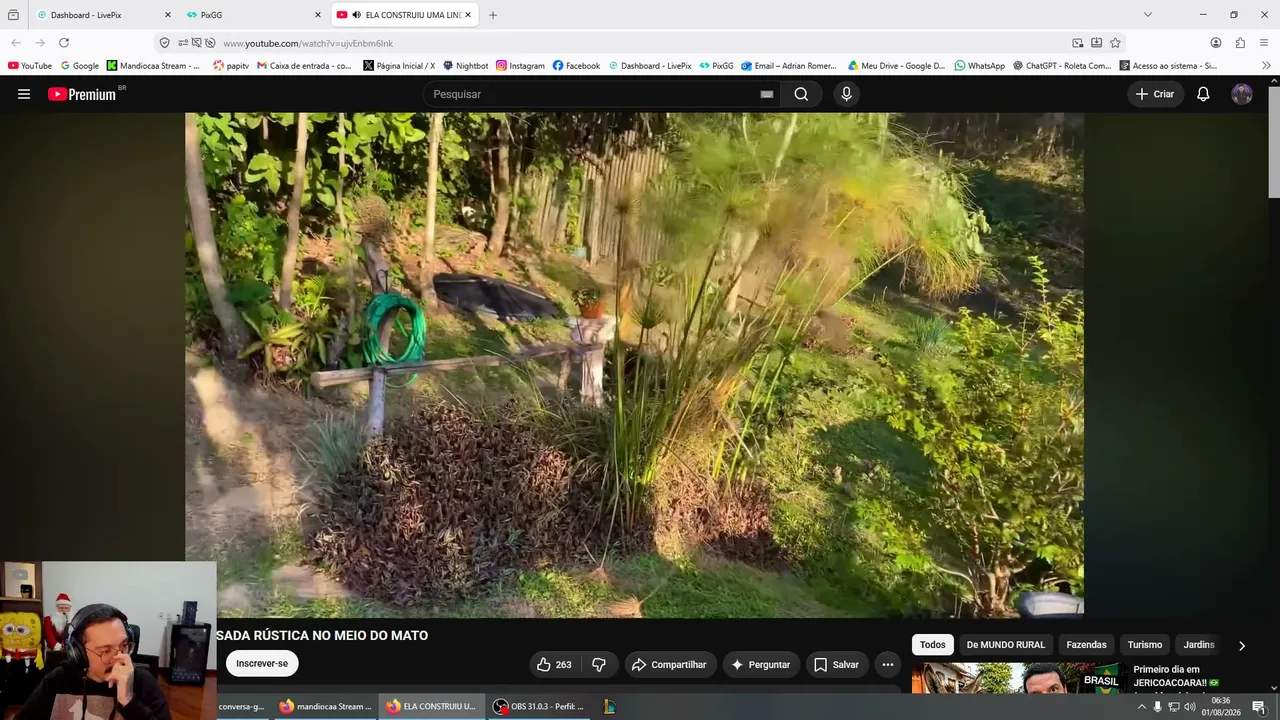1280x720 pixels.
Task: Open the Caixa de entrada Gmail bookmark
Action: (304, 66)
